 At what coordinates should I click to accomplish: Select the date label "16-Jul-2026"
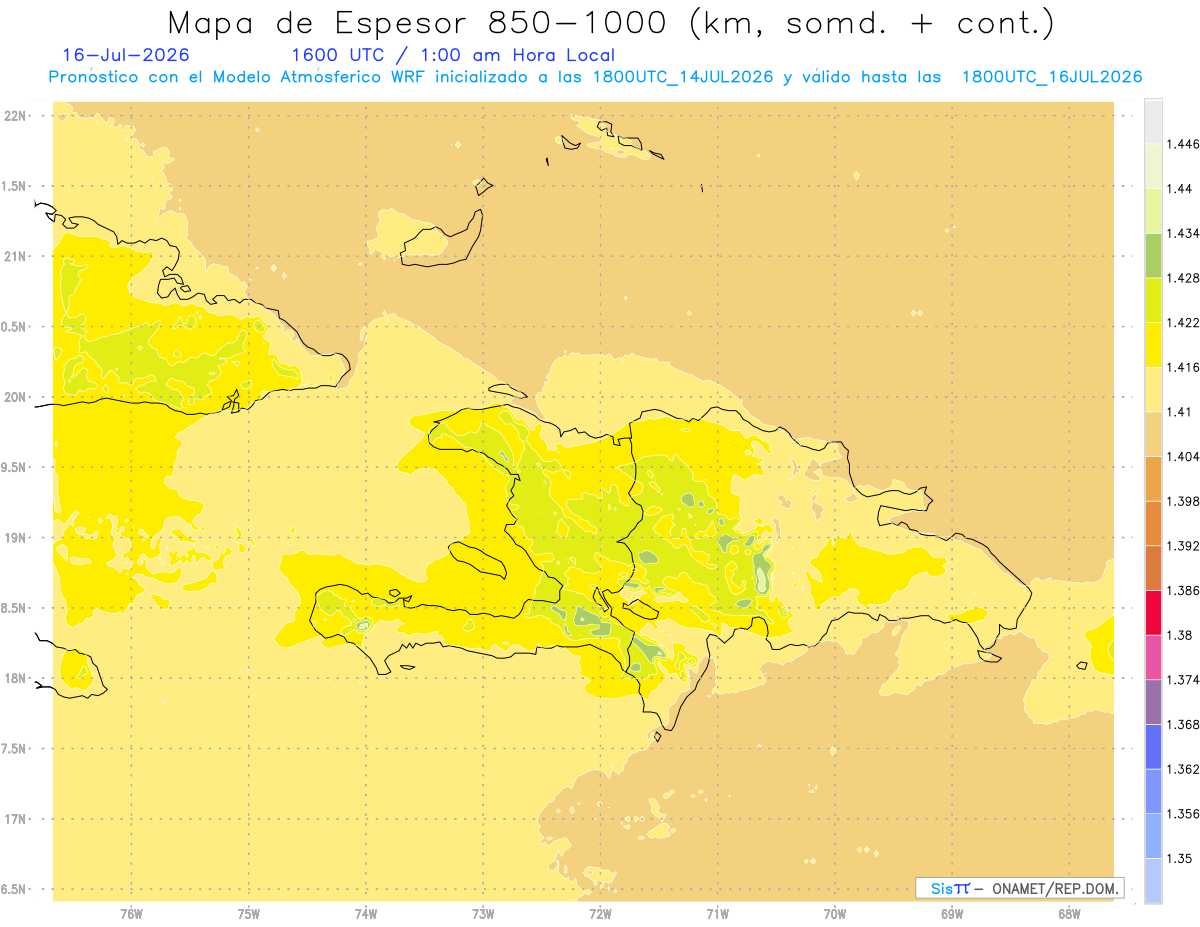tap(126, 55)
